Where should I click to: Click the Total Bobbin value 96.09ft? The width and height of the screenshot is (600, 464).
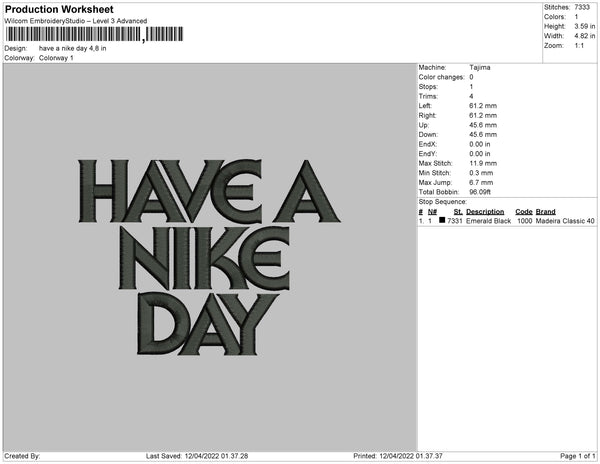click(x=480, y=192)
